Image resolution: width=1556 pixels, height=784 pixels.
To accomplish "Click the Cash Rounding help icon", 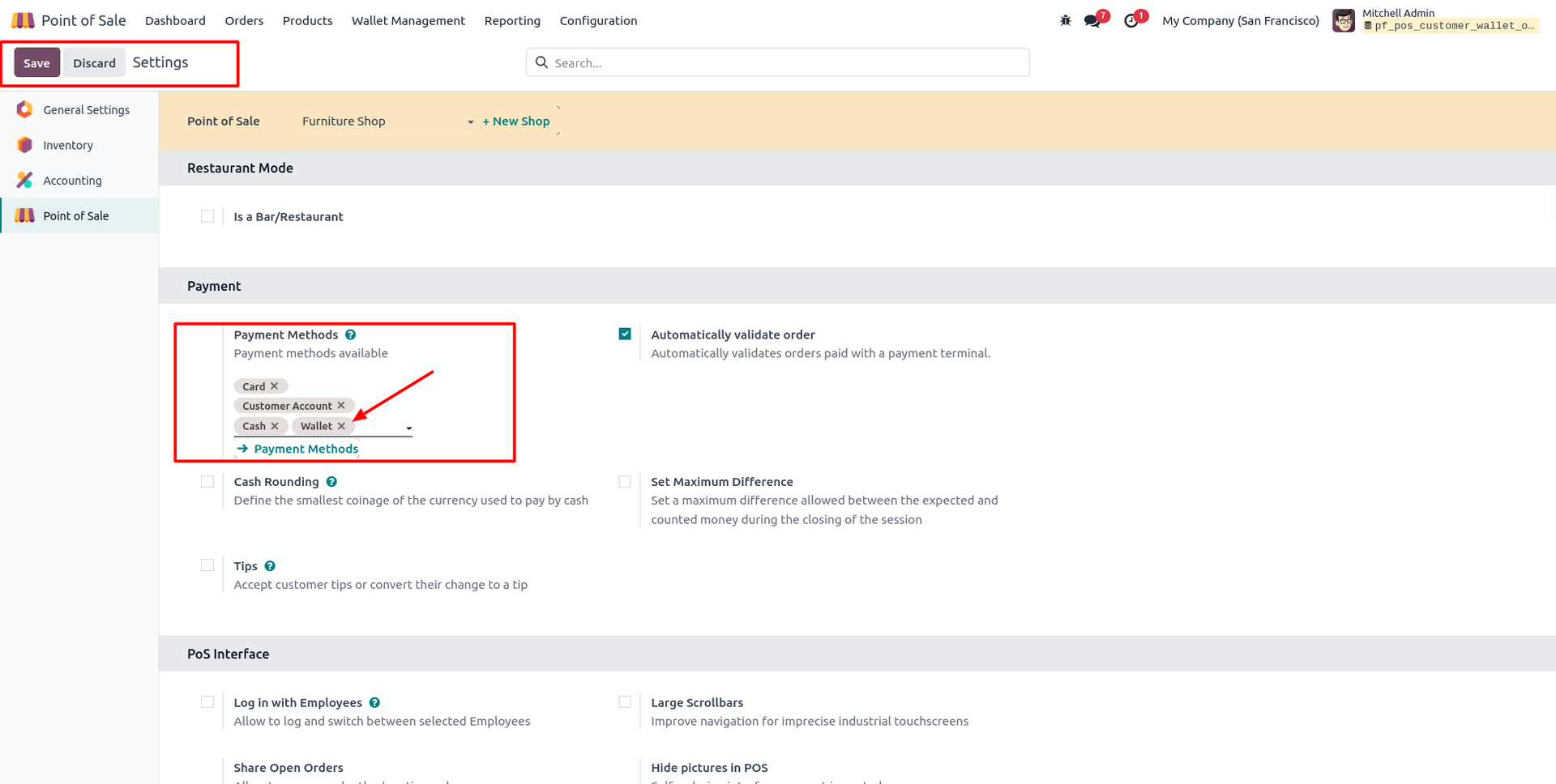I will click(331, 482).
